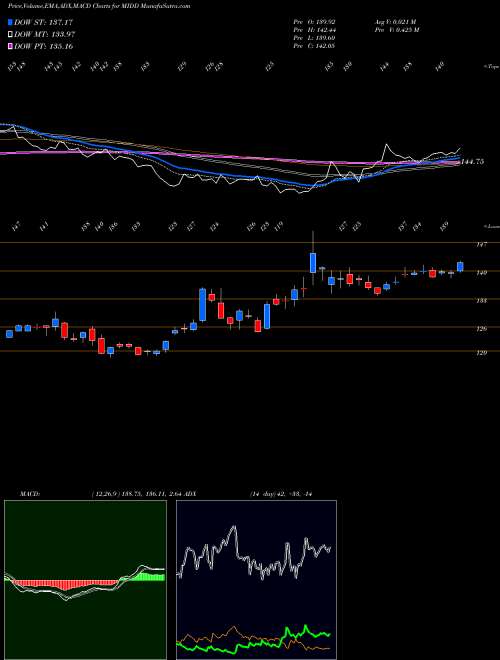500x660 pixels.
Task: Click the ADX (14 day) values text
Action: (x=280, y=493)
